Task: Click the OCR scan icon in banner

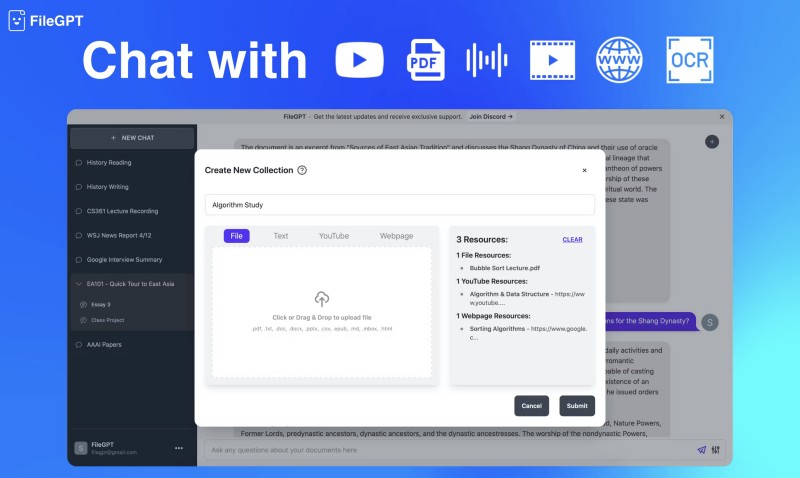Action: click(x=690, y=60)
